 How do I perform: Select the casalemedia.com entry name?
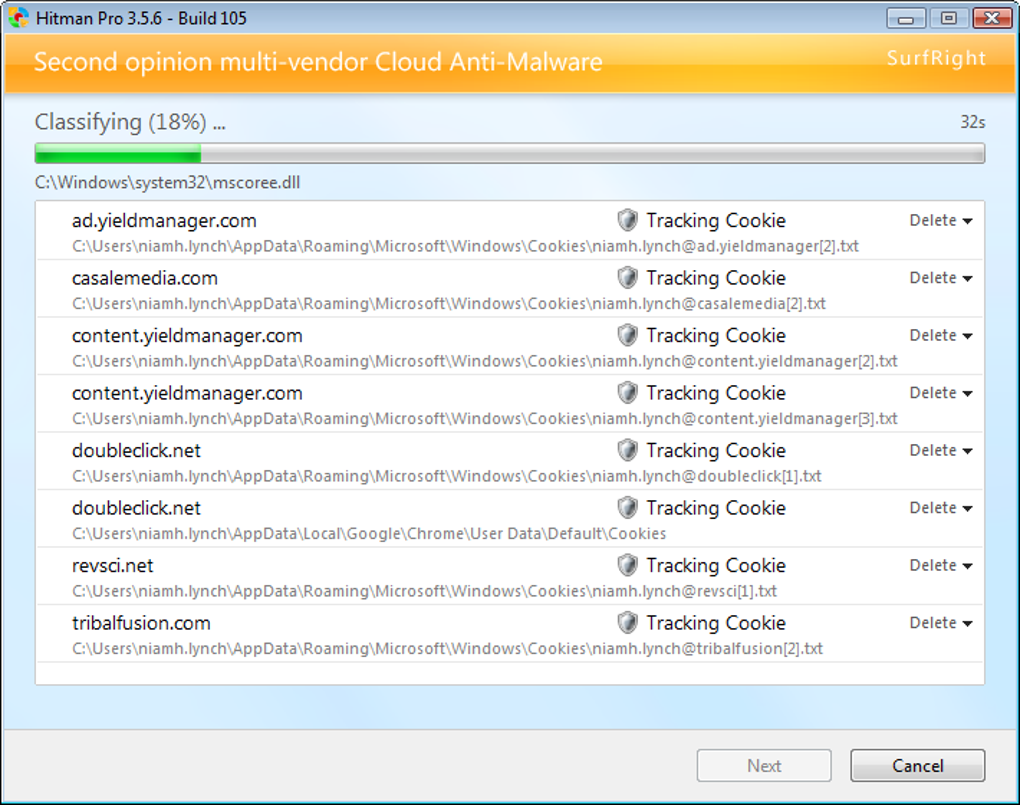click(144, 279)
